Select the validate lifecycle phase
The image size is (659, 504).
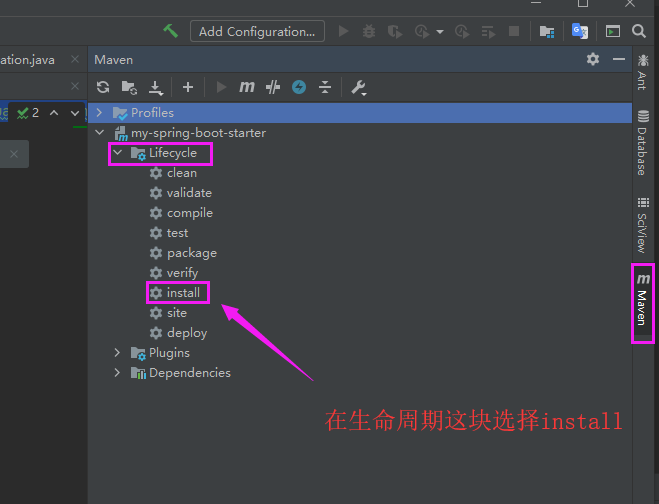[x=189, y=193]
